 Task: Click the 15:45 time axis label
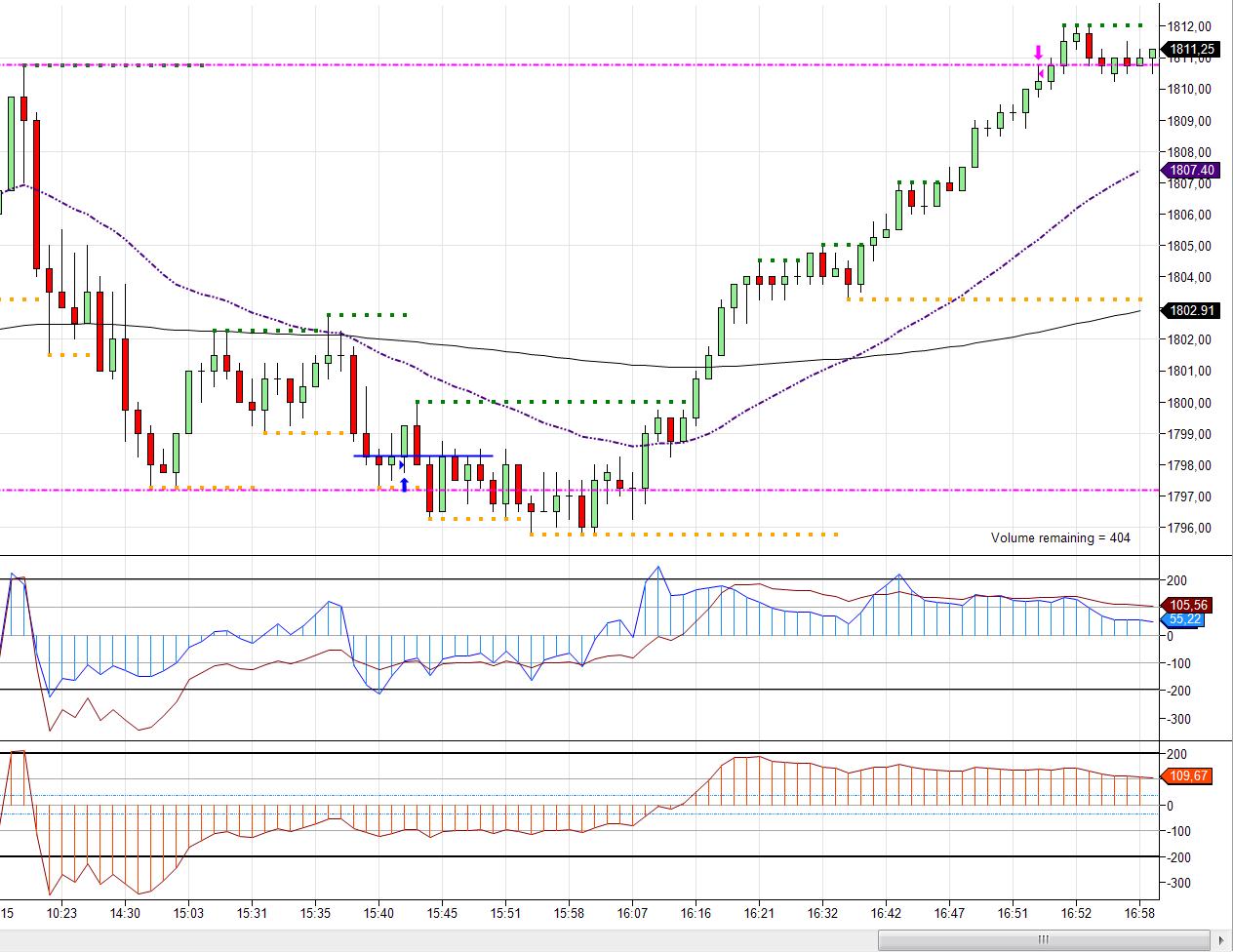click(442, 914)
